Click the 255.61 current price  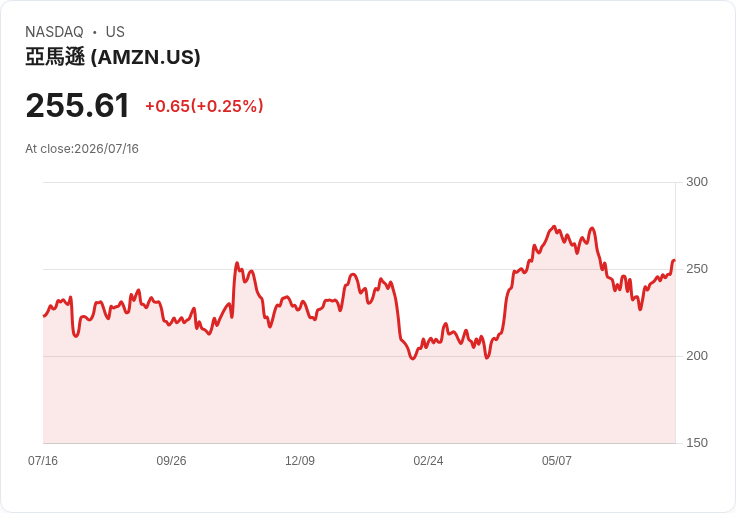(x=77, y=105)
